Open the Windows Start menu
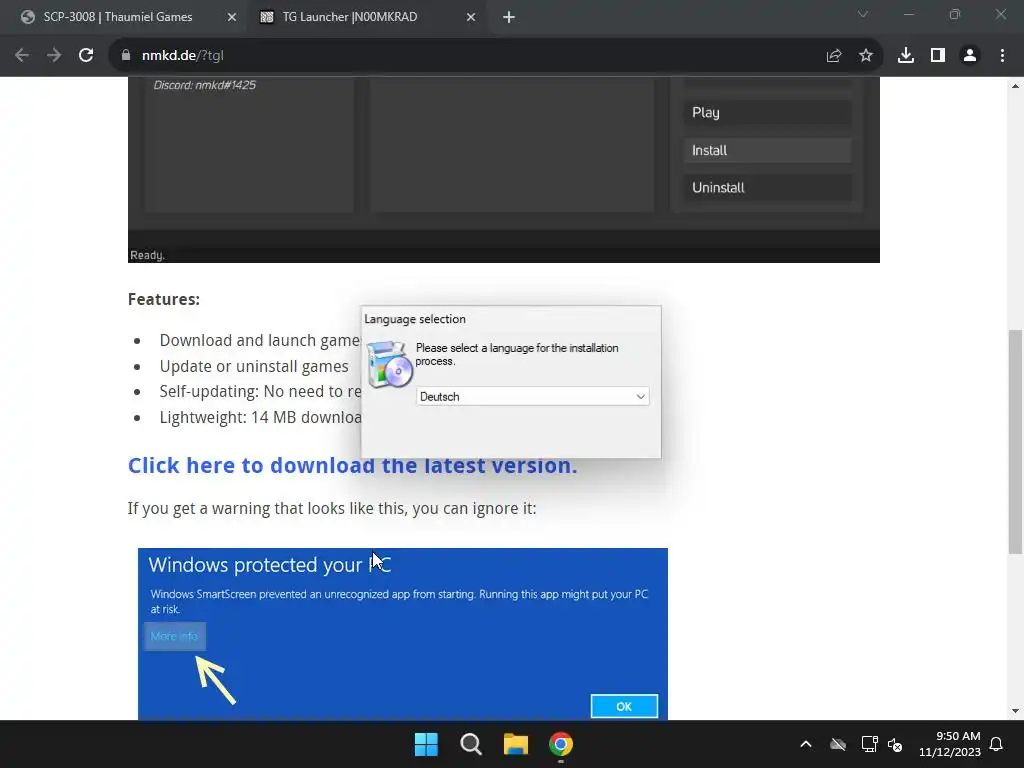The image size is (1024, 768). (x=426, y=744)
